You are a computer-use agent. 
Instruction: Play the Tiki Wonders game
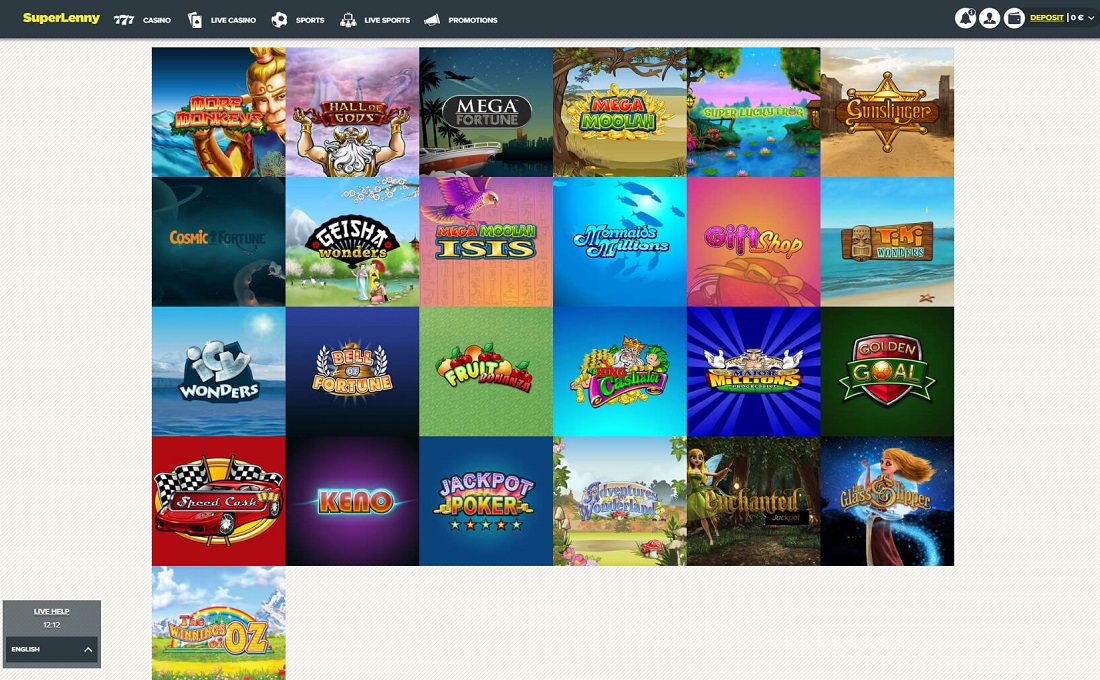click(887, 242)
